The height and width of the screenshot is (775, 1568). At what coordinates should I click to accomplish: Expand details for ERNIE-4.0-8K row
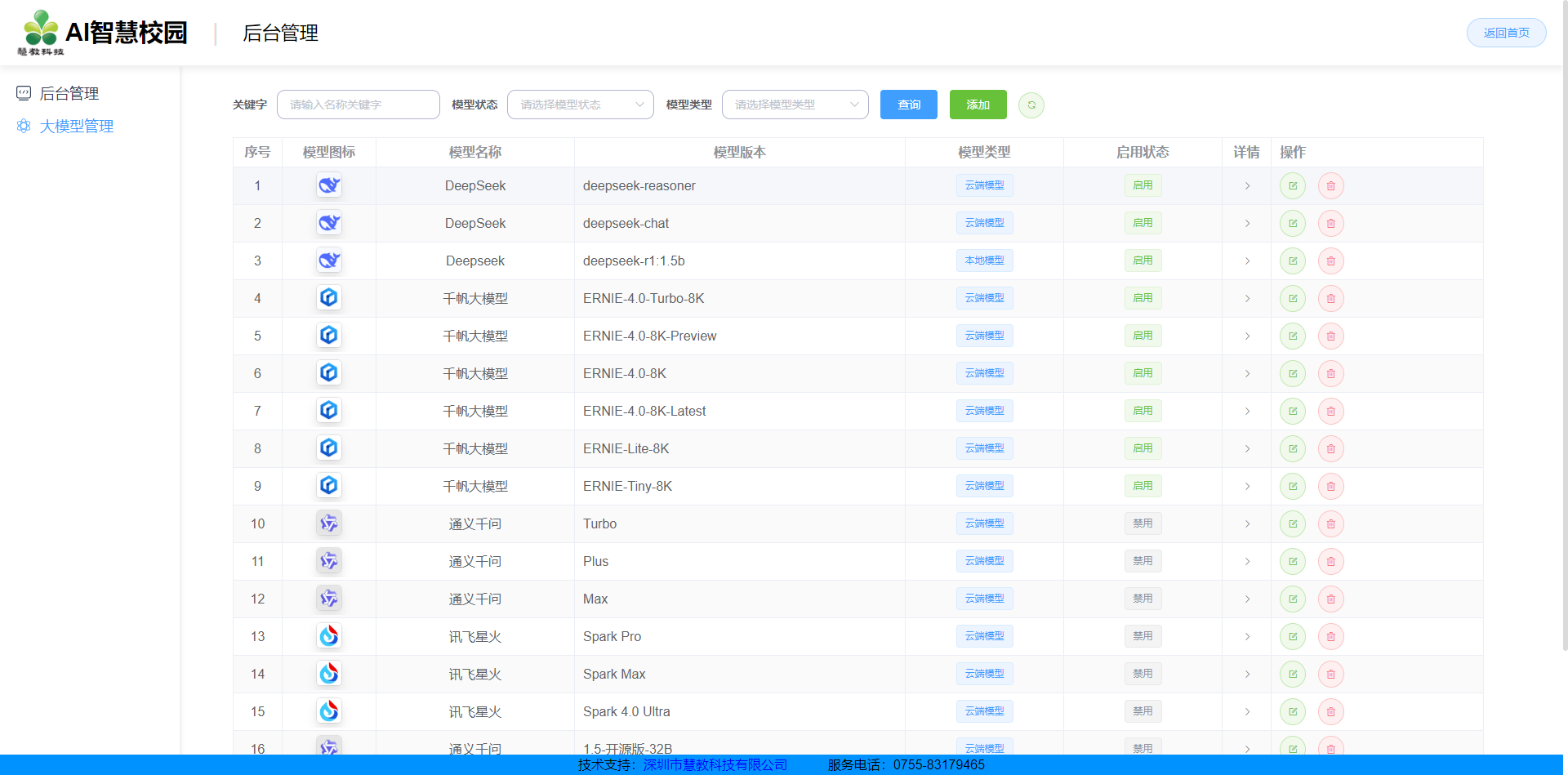tap(1247, 373)
